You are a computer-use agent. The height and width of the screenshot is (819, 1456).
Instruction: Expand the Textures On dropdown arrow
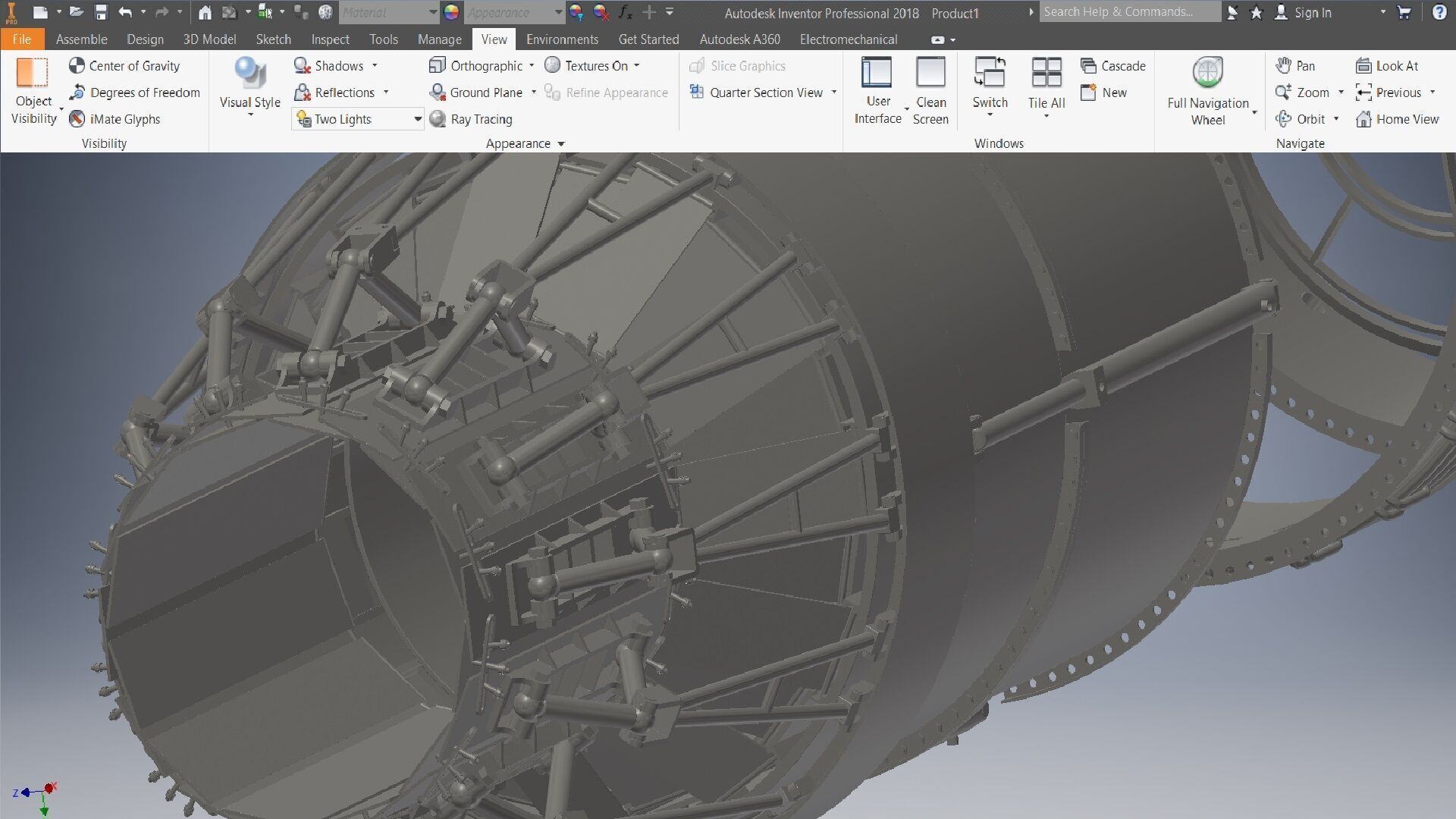[x=636, y=66]
